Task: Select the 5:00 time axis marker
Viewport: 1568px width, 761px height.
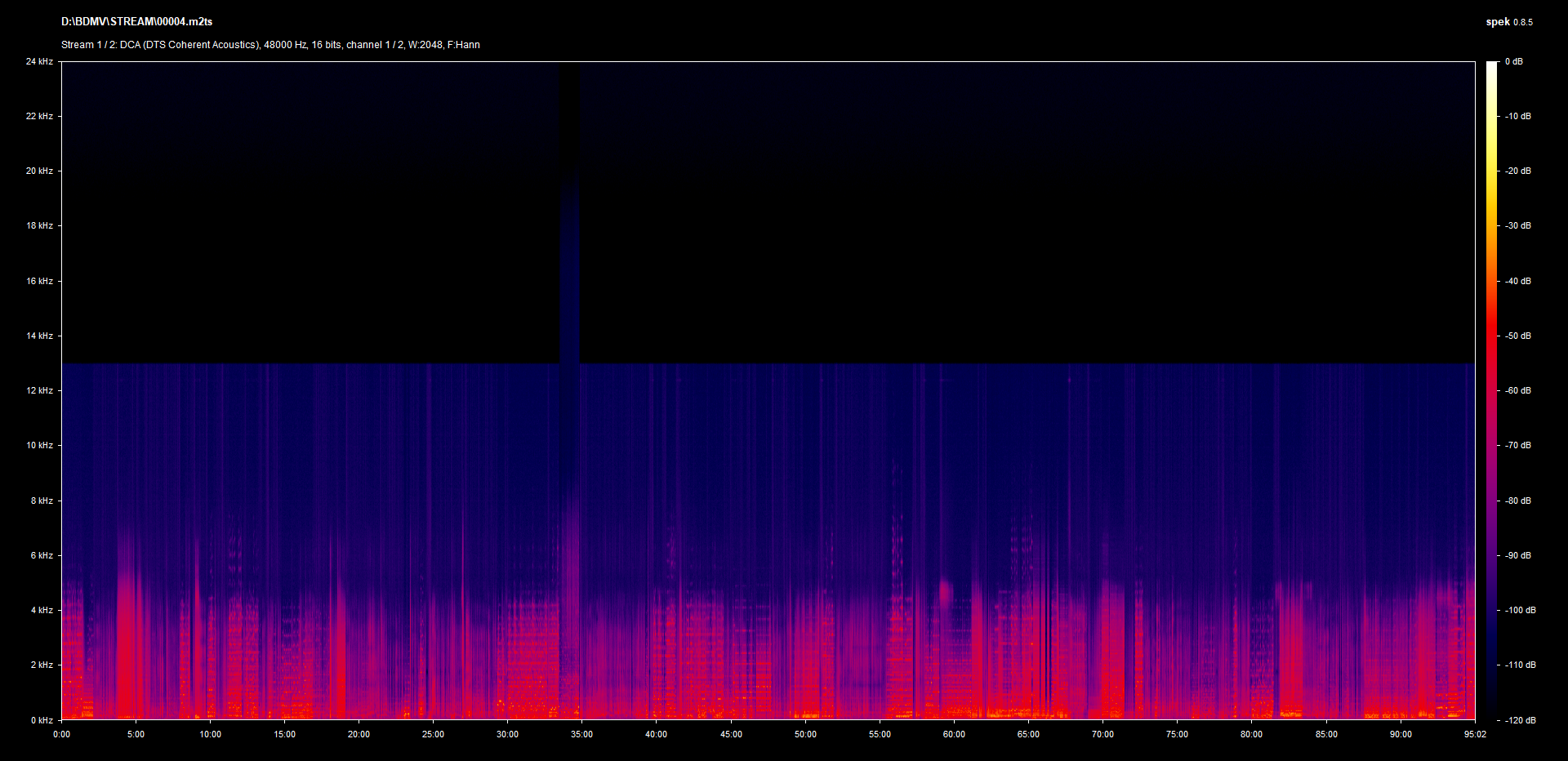Action: [x=136, y=734]
